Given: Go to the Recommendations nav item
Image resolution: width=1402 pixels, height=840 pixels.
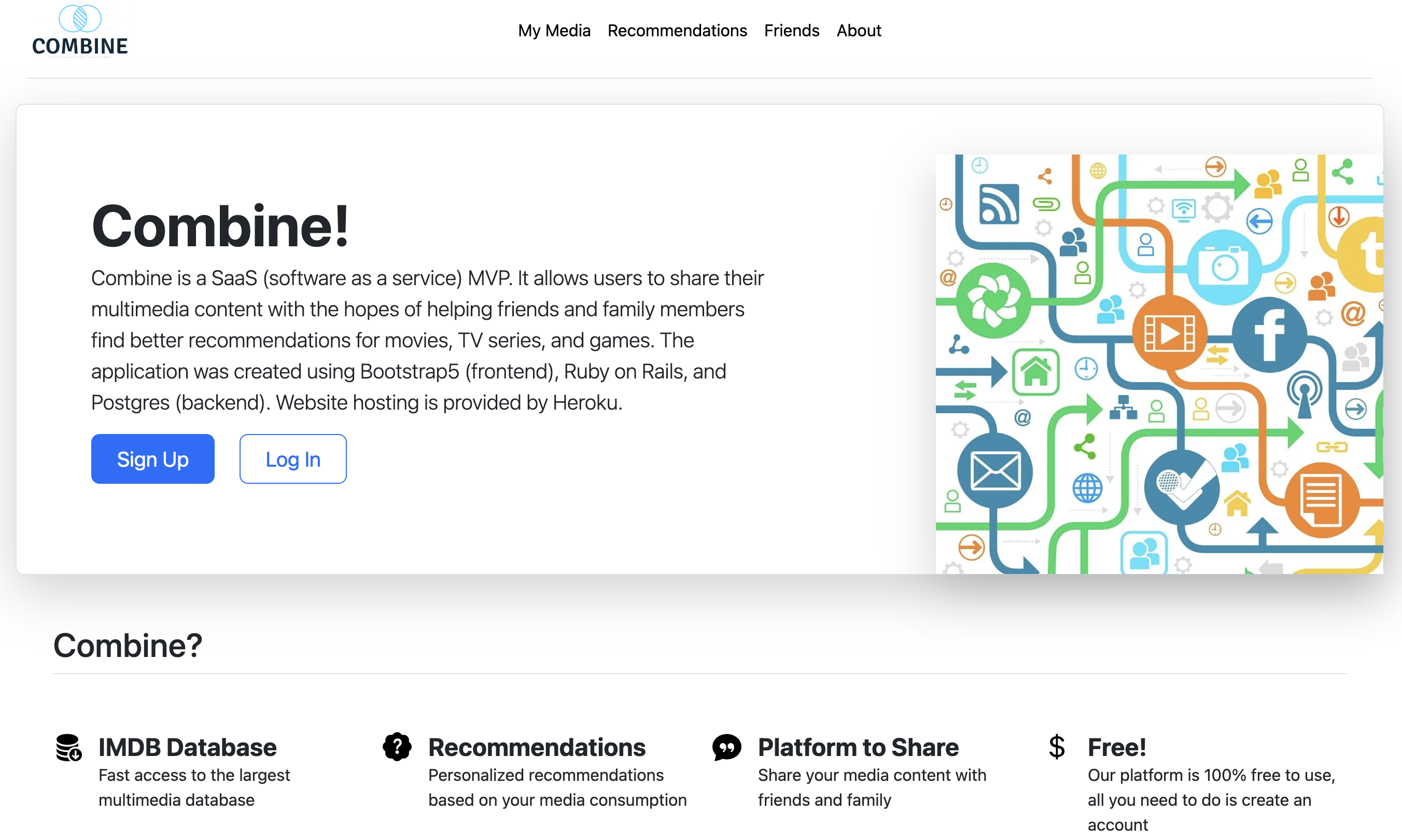Looking at the screenshot, I should (677, 31).
